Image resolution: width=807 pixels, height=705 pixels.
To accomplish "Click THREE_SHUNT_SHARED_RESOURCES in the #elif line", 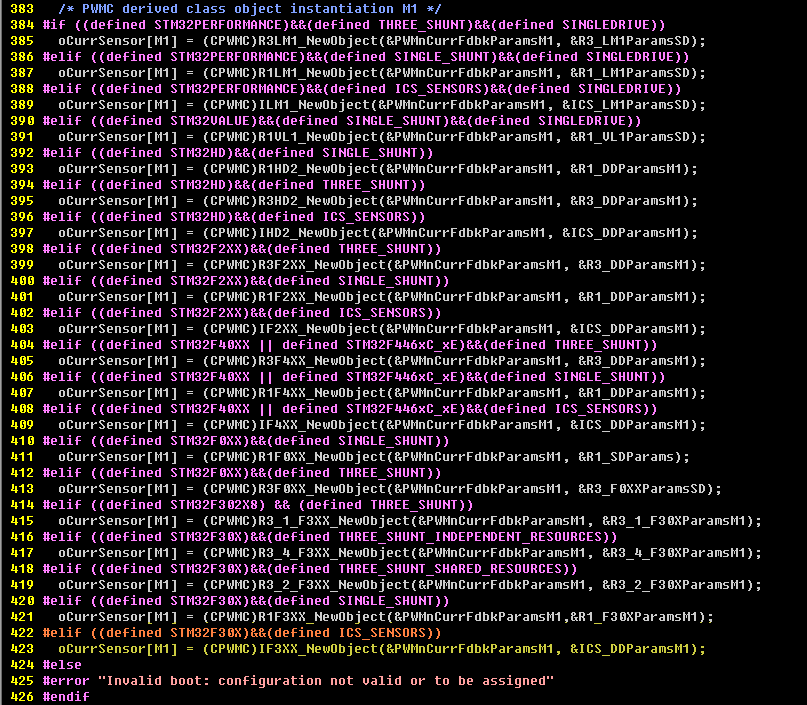I will (x=450, y=569).
